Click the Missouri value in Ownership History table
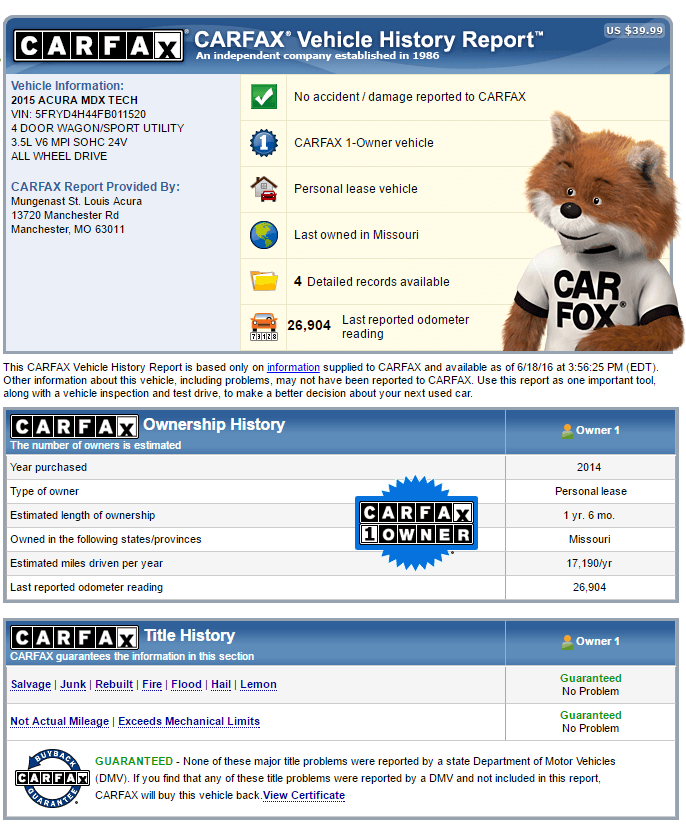 point(589,539)
